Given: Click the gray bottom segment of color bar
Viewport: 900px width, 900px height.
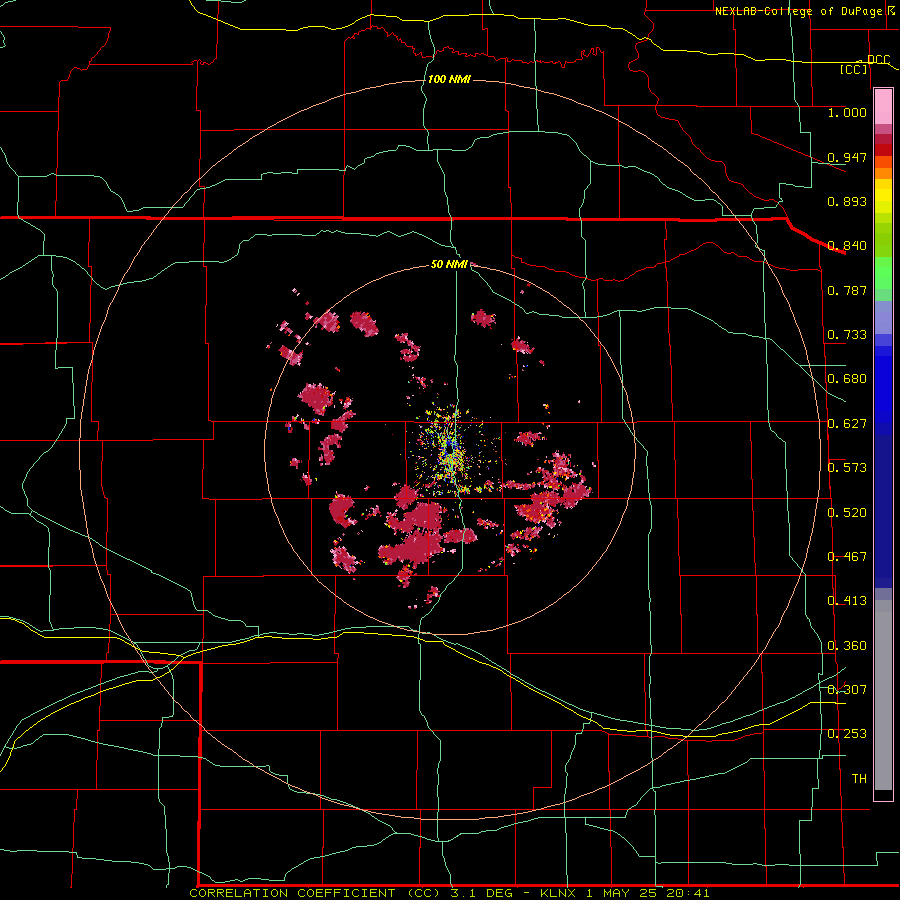Looking at the screenshot, I should coord(883,695).
